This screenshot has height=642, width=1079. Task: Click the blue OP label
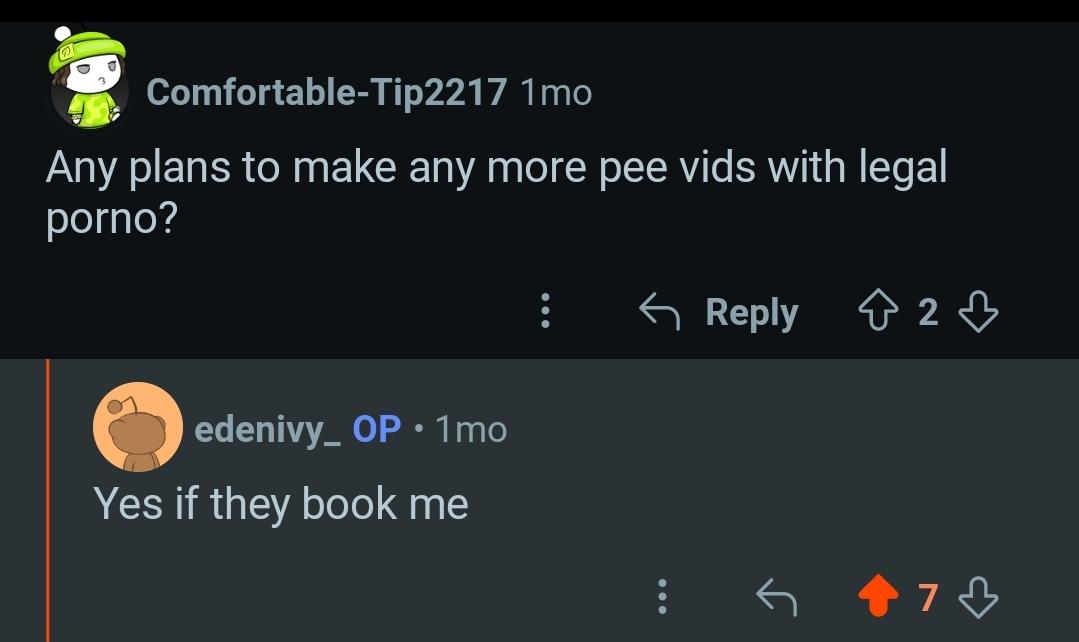click(377, 429)
